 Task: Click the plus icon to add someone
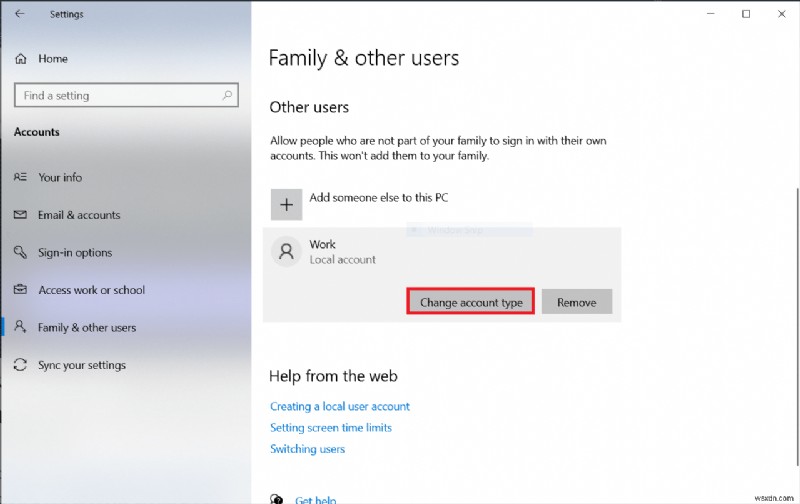point(286,205)
